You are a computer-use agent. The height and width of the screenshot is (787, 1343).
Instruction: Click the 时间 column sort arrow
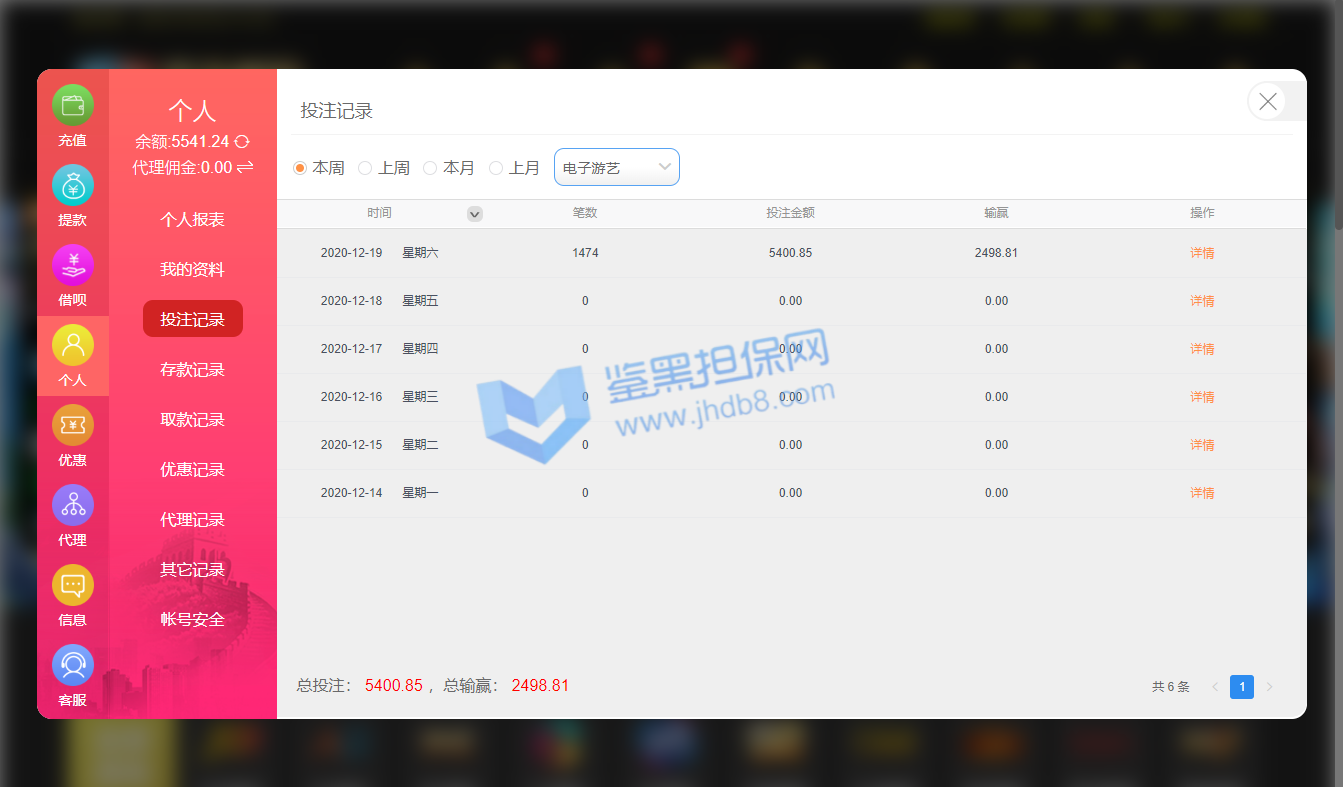pyautogui.click(x=475, y=214)
